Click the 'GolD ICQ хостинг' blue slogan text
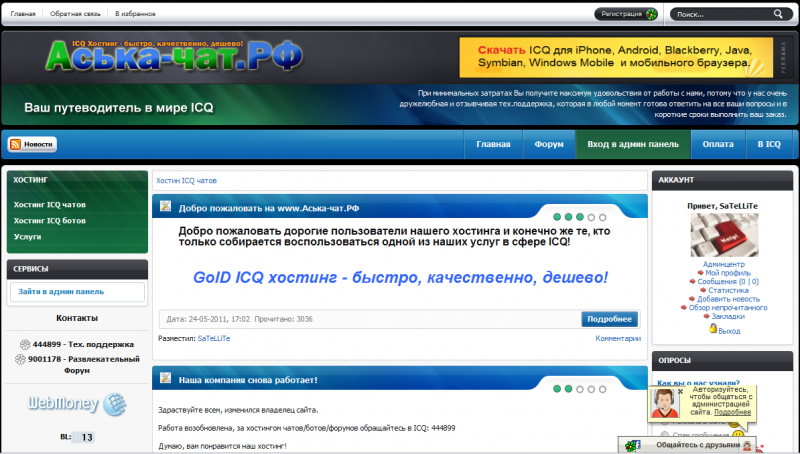This screenshot has height=454, width=800. coord(401,278)
